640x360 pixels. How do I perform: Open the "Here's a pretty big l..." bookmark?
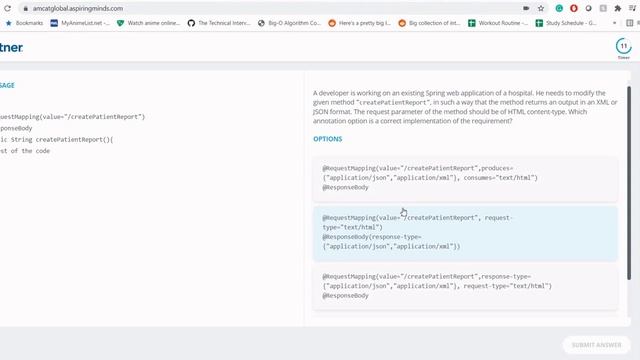360,23
